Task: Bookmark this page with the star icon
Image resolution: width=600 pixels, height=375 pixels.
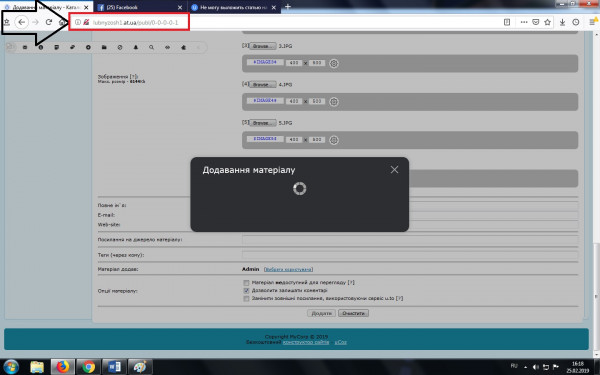Action: (x=548, y=22)
